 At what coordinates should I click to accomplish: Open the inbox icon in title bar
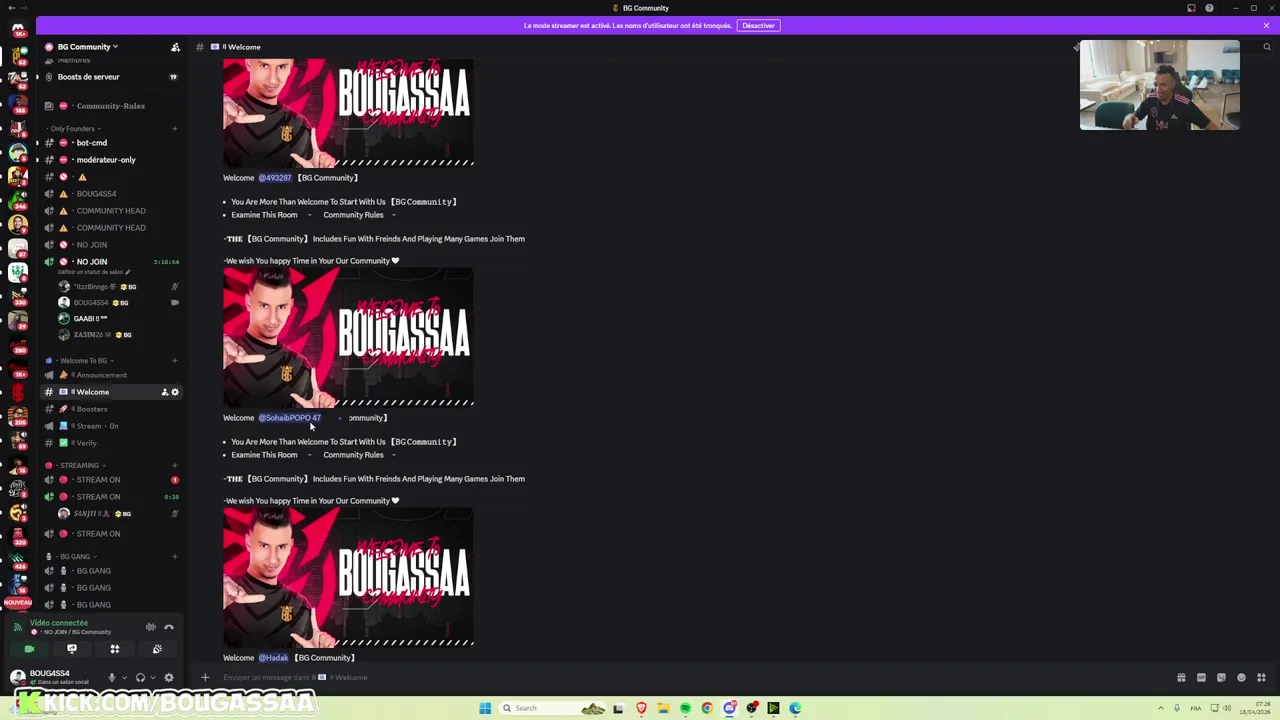point(1191,8)
